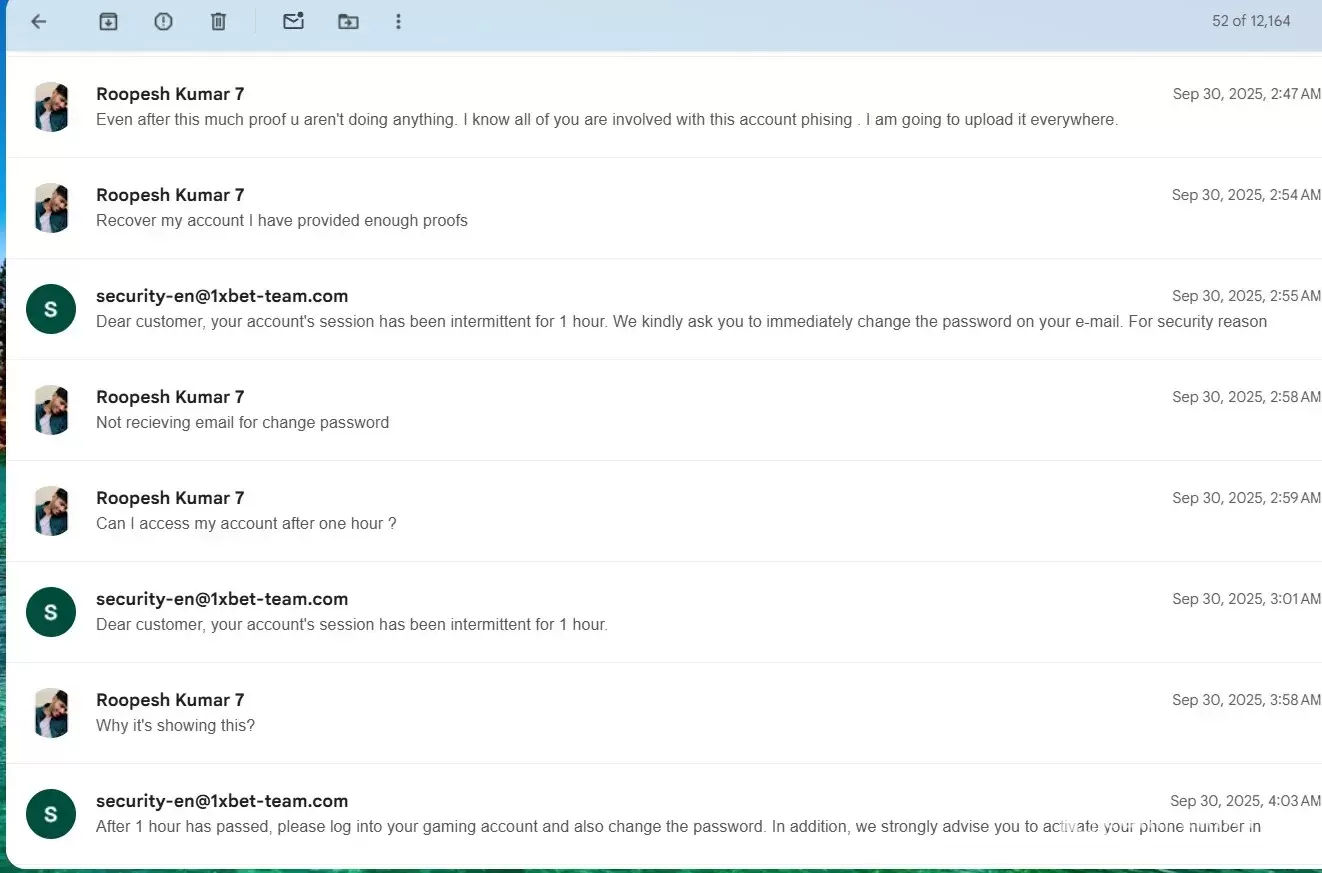Expand message 'Recover my account I have provided'

click(x=282, y=220)
